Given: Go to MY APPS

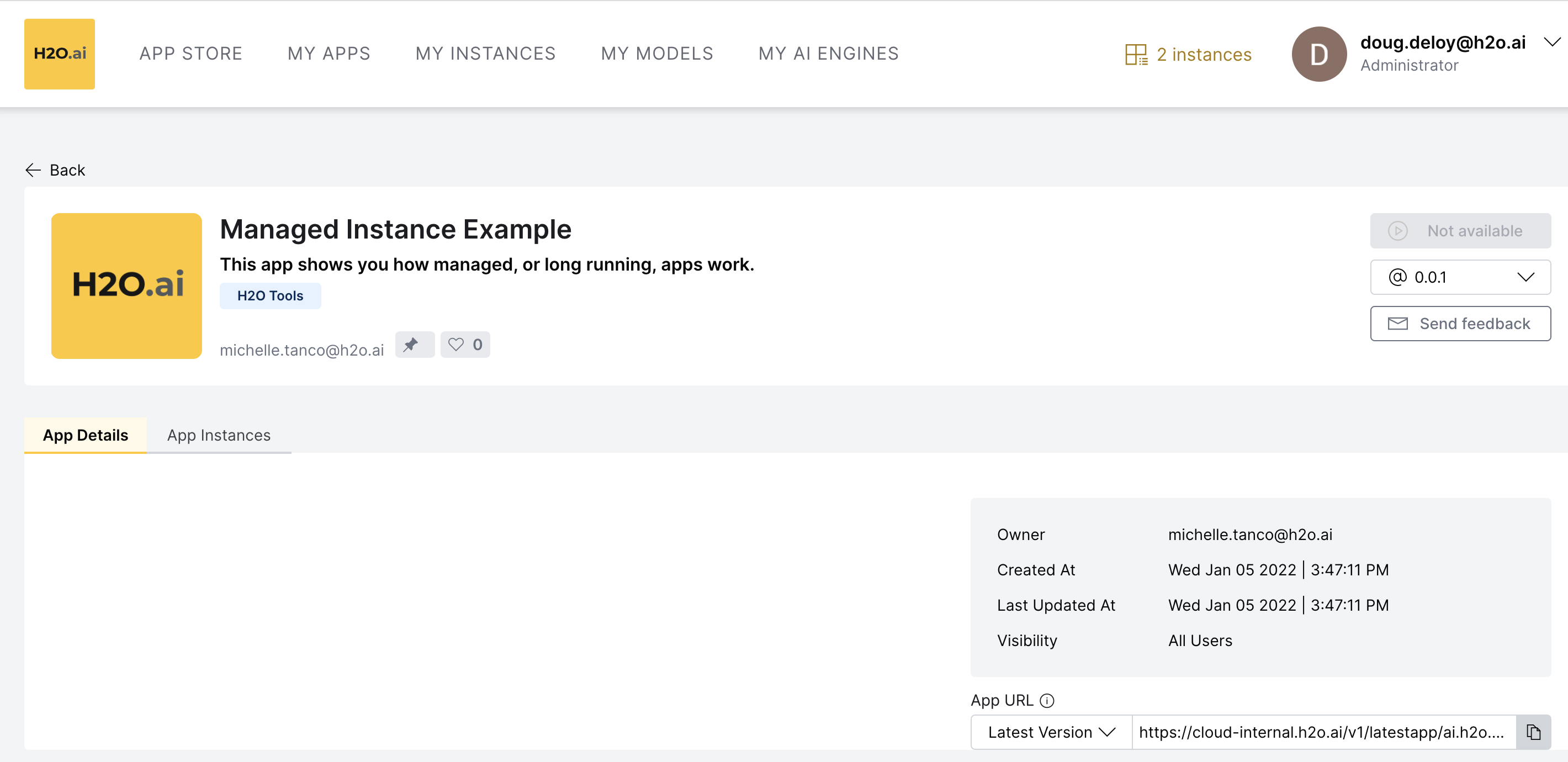Looking at the screenshot, I should tap(329, 54).
